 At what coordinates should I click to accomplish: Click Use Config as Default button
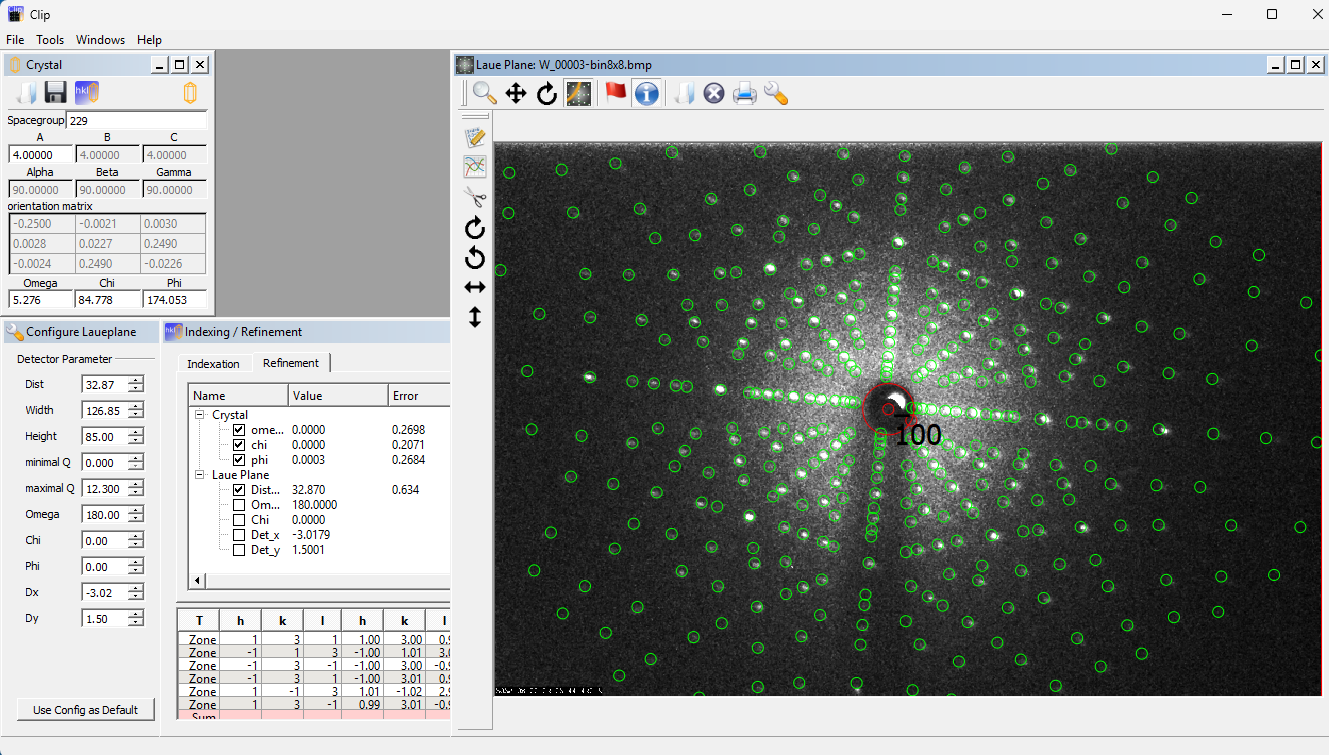coord(85,710)
